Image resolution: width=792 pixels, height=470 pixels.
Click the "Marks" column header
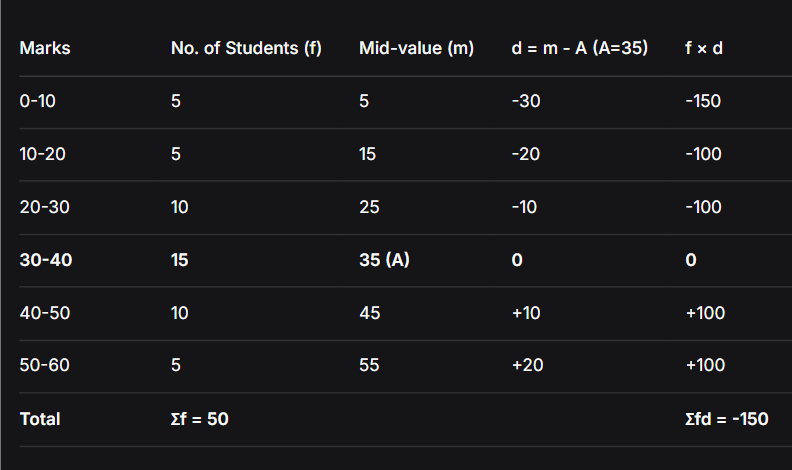click(x=45, y=49)
